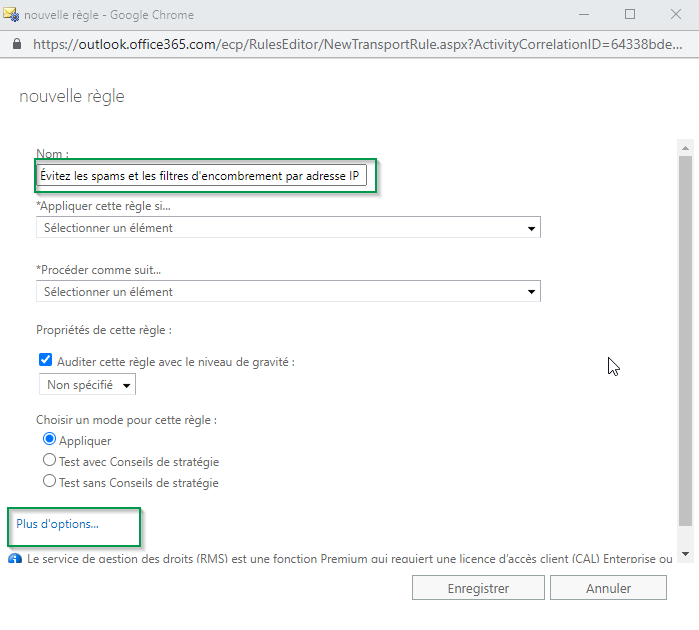Click the blue info icon near the RMS text
Screen dimensions: 699x630
click(15, 559)
